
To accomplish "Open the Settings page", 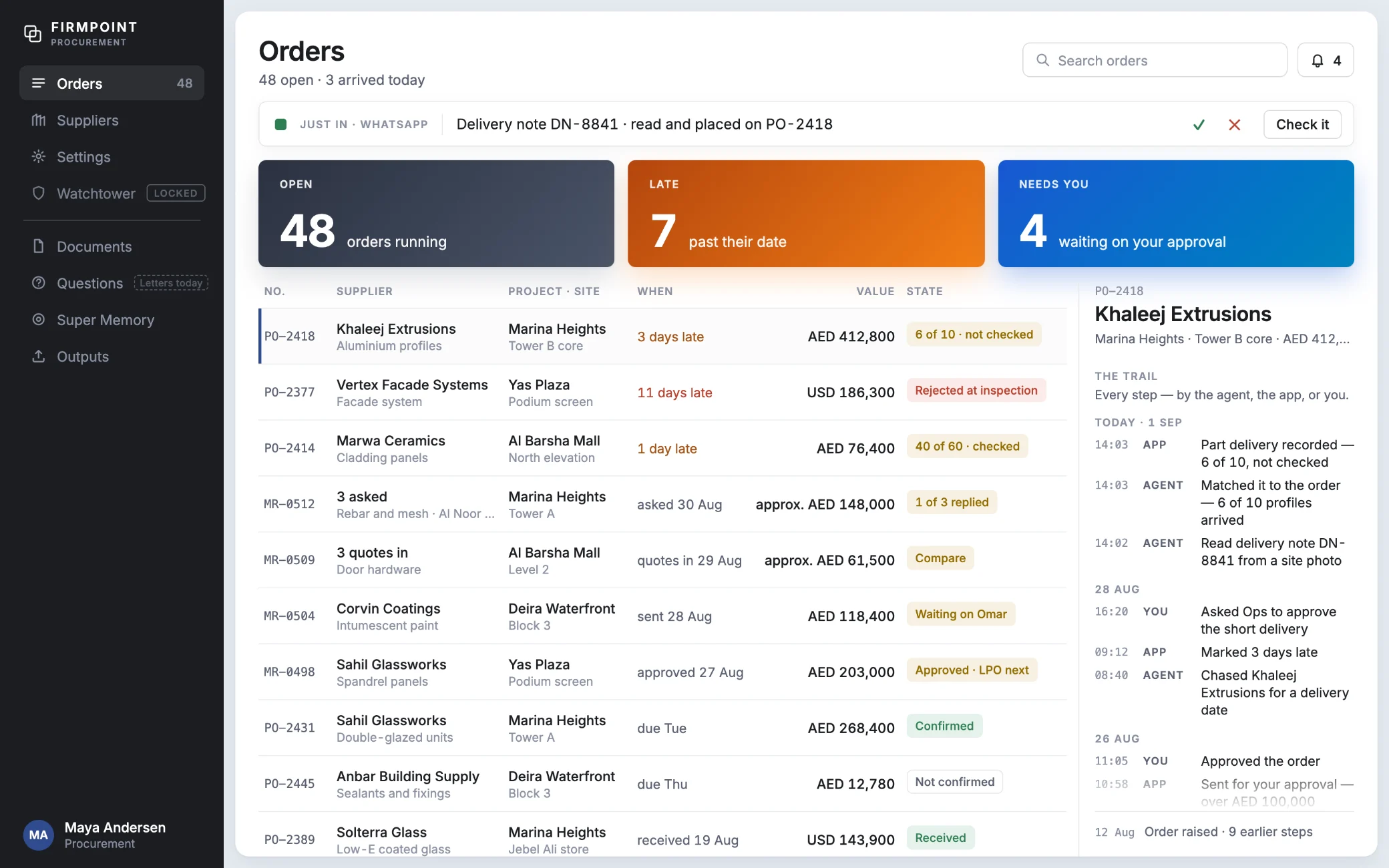I will [x=112, y=157].
